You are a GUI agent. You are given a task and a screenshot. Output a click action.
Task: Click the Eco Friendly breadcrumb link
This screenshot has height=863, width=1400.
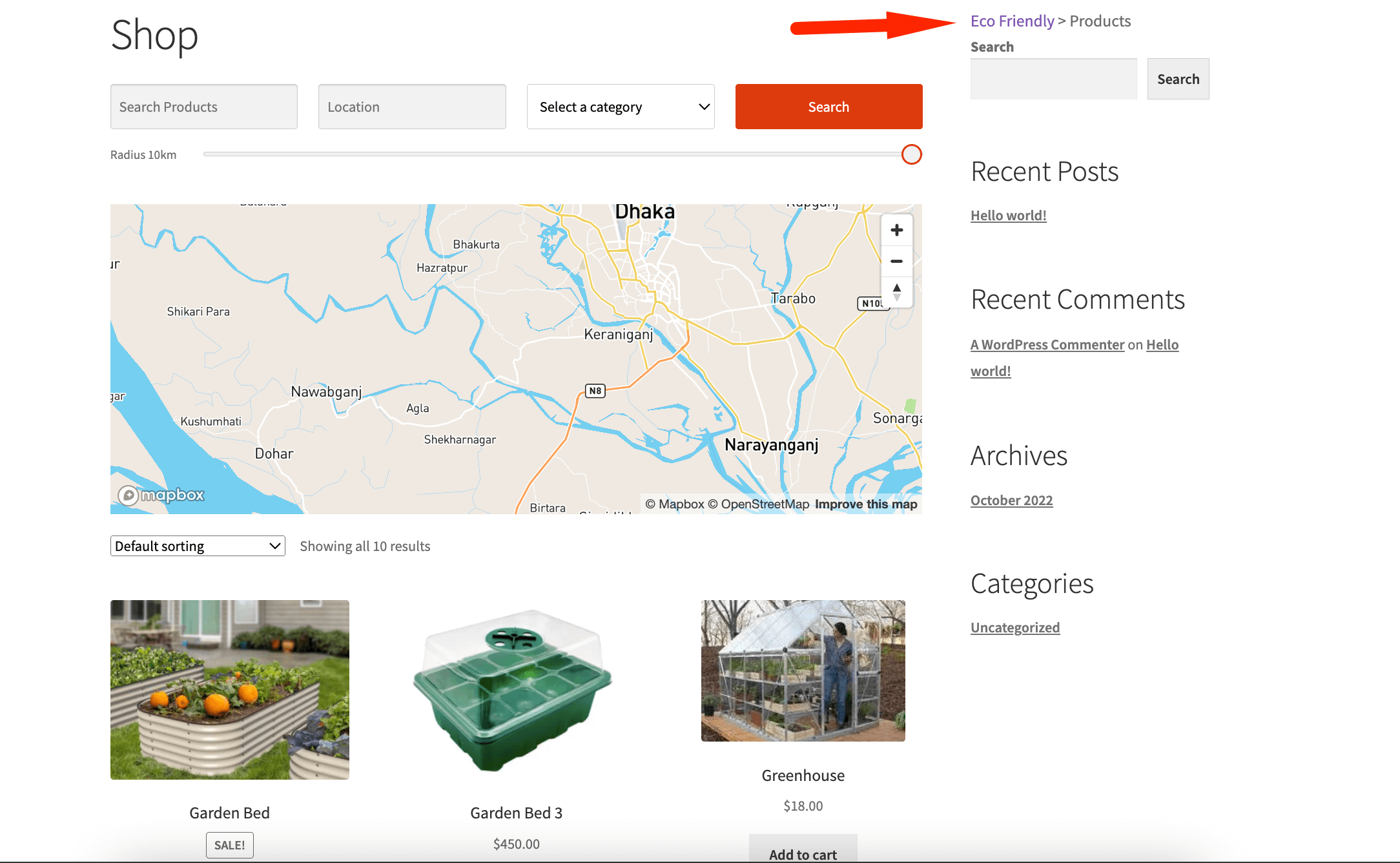1011,19
